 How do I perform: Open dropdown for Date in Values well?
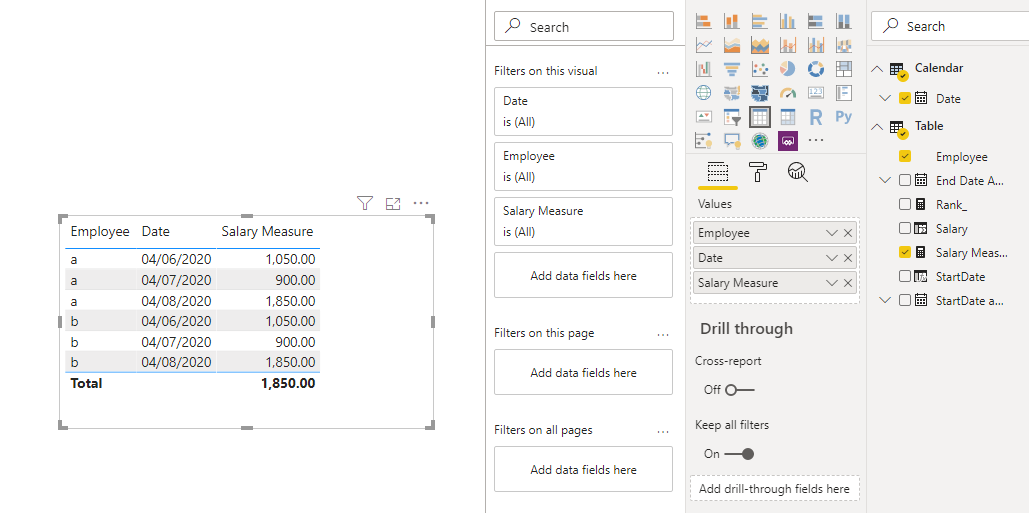pyautogui.click(x=831, y=258)
